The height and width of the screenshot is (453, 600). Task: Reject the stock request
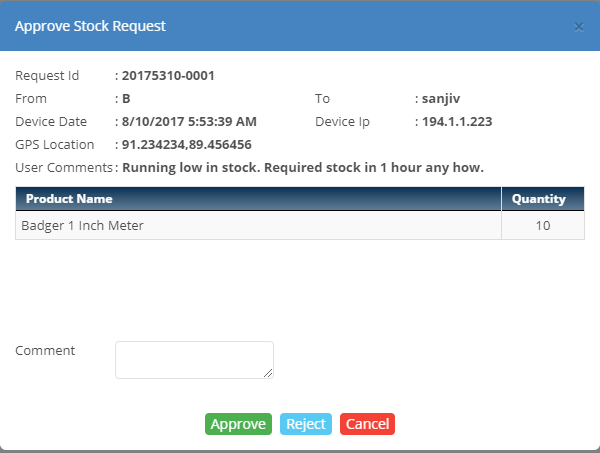coord(306,424)
